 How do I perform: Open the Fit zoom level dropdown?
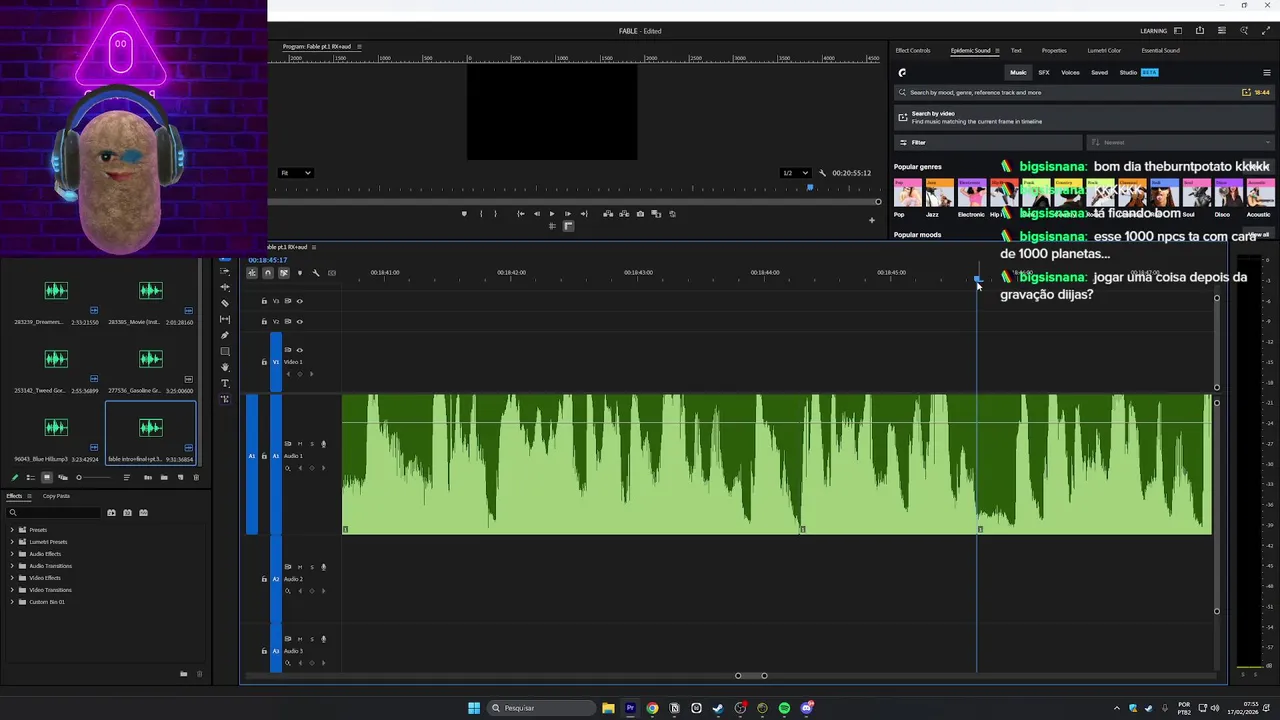(x=295, y=173)
